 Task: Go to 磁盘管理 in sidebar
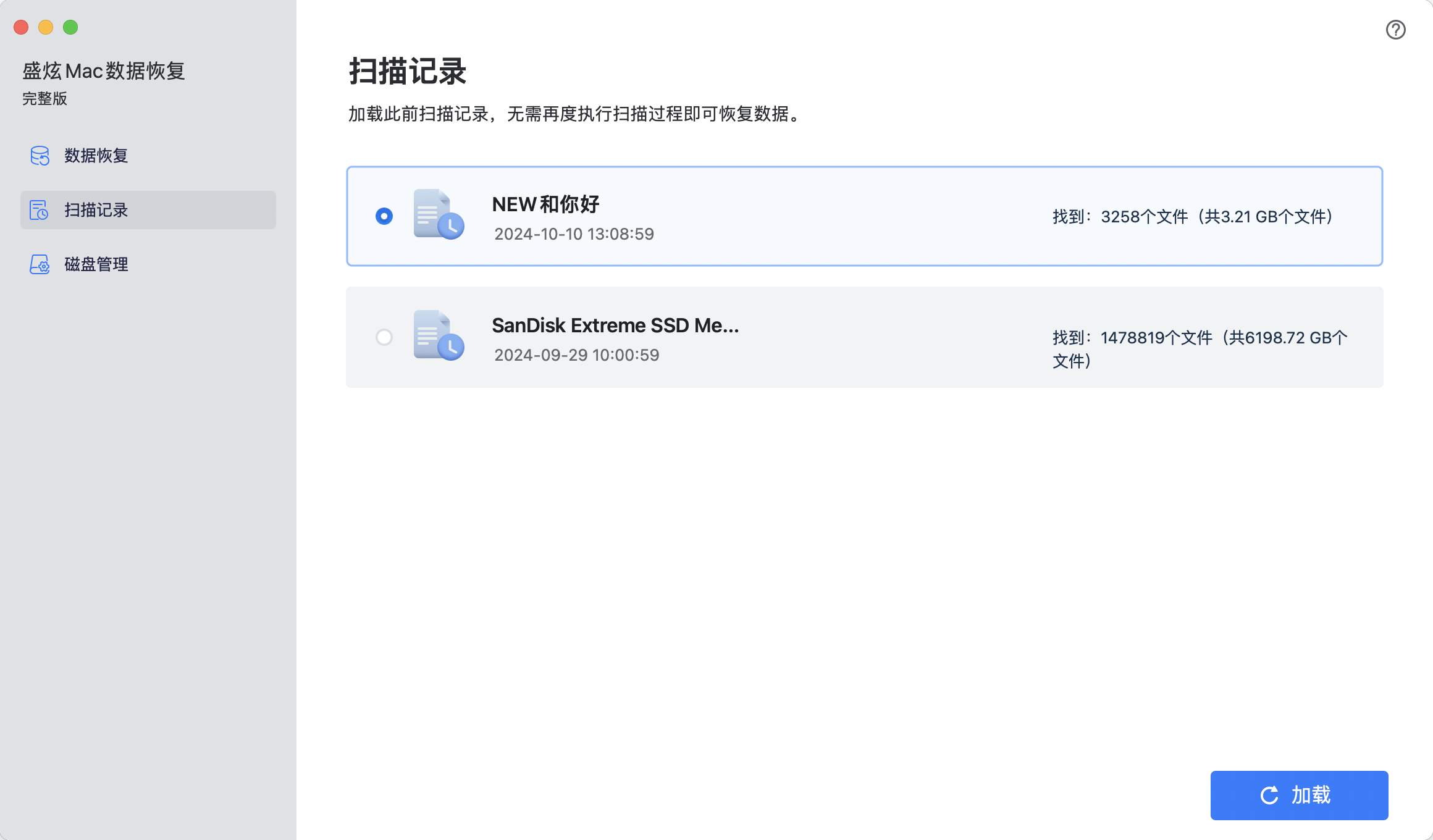(96, 264)
